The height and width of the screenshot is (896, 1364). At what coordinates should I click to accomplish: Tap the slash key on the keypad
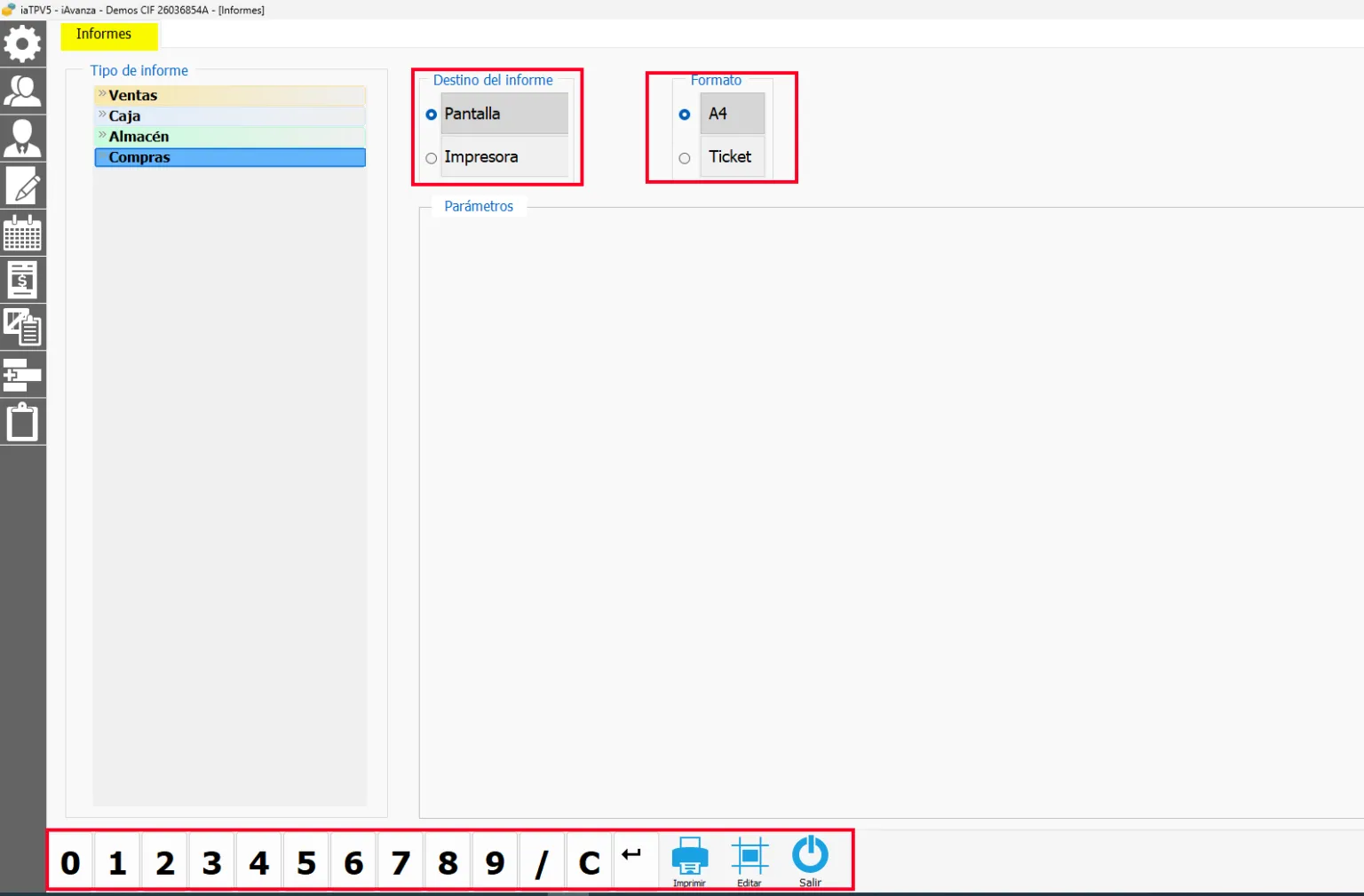[x=542, y=861]
